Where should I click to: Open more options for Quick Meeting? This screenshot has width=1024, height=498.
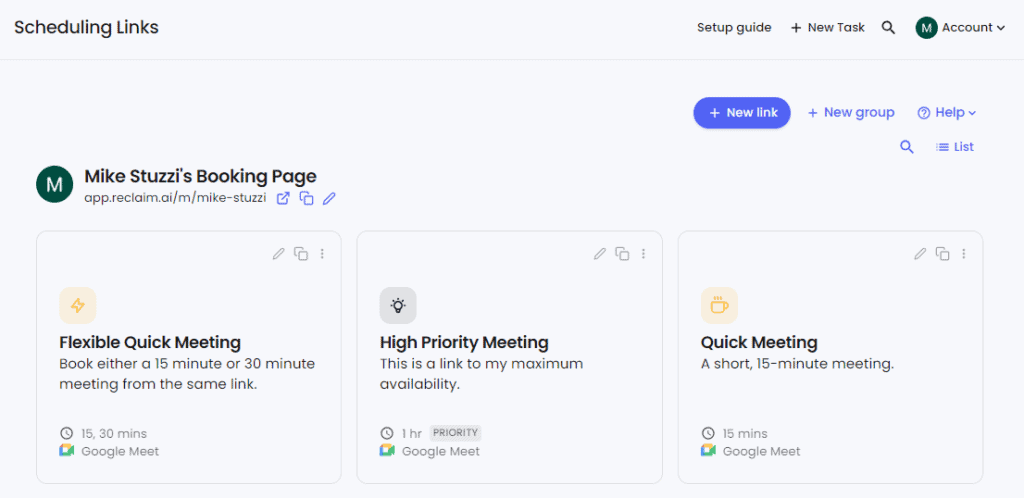coord(964,254)
